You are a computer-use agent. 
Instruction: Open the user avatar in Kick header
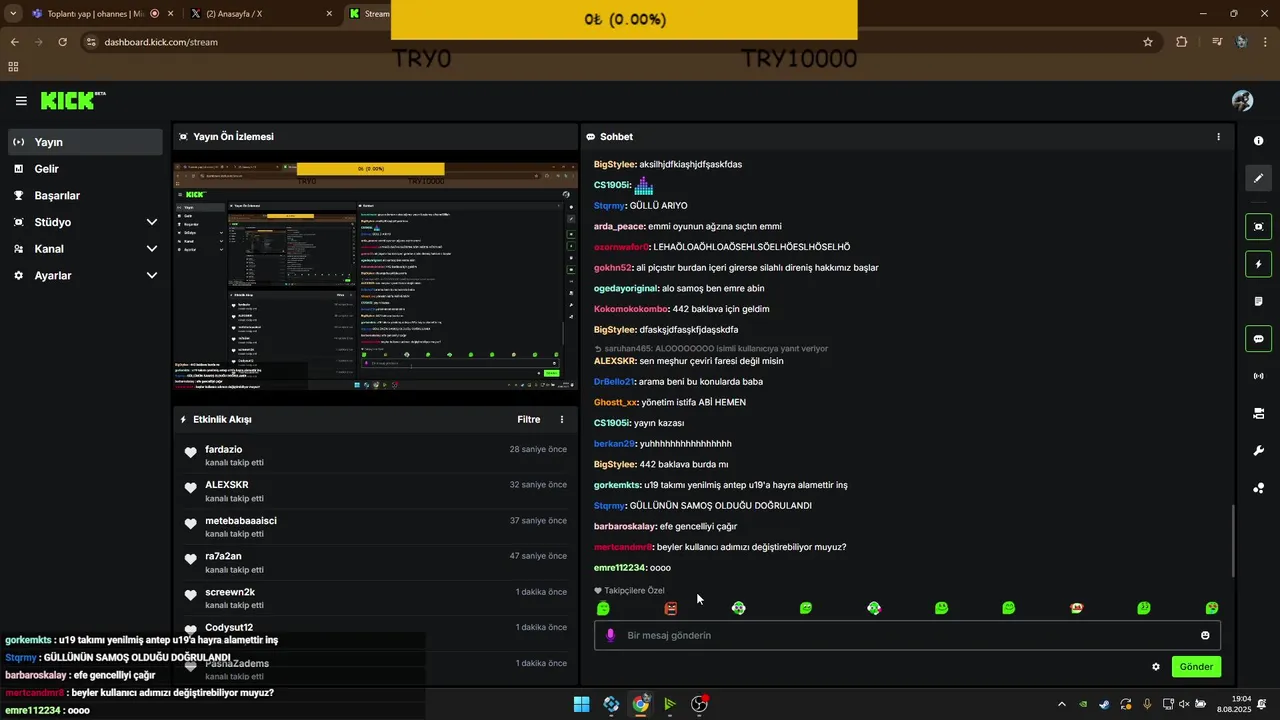[x=1243, y=101]
